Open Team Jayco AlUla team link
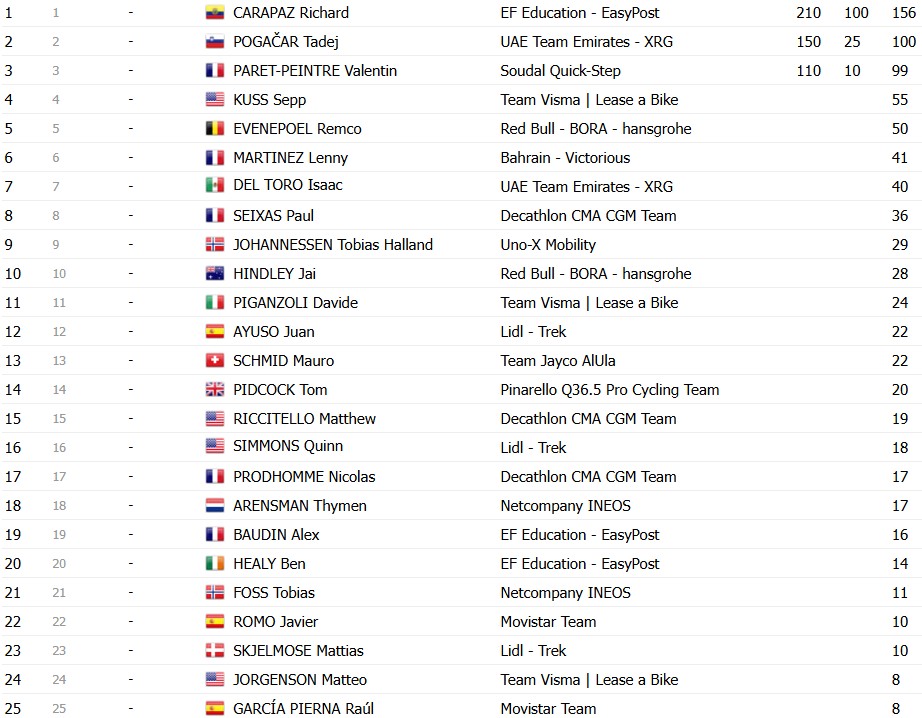922x718 pixels. point(558,360)
